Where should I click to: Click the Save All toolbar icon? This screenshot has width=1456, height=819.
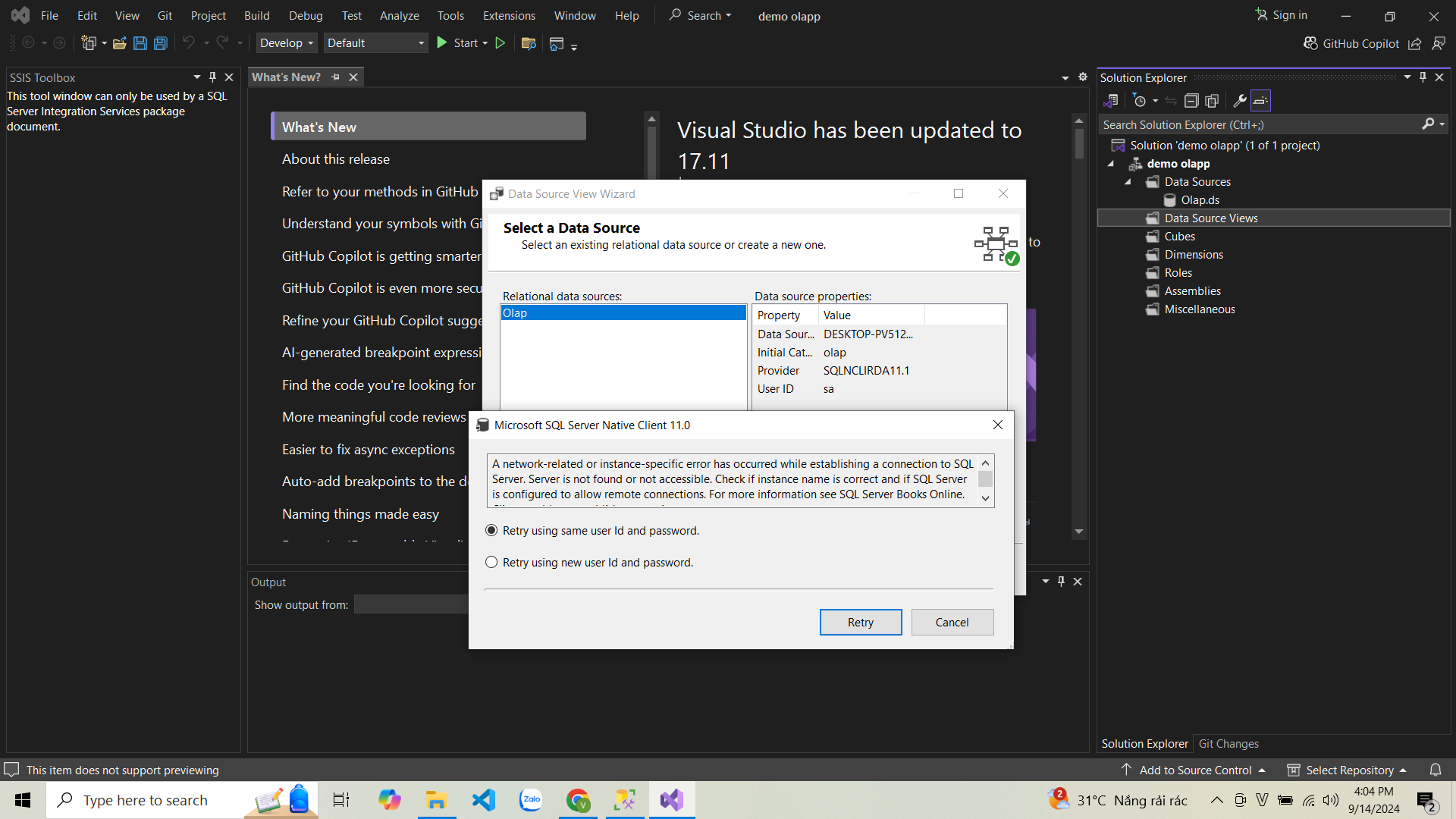161,43
